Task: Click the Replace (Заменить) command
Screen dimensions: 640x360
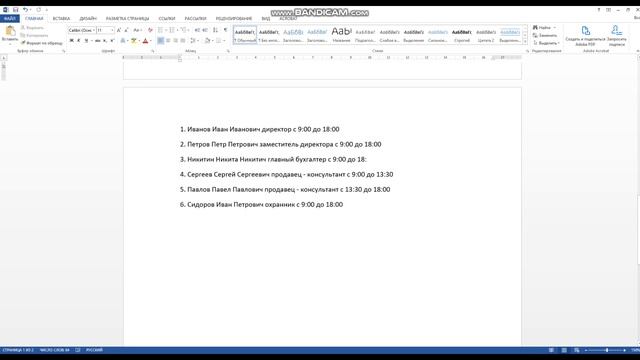Action: pos(545,36)
